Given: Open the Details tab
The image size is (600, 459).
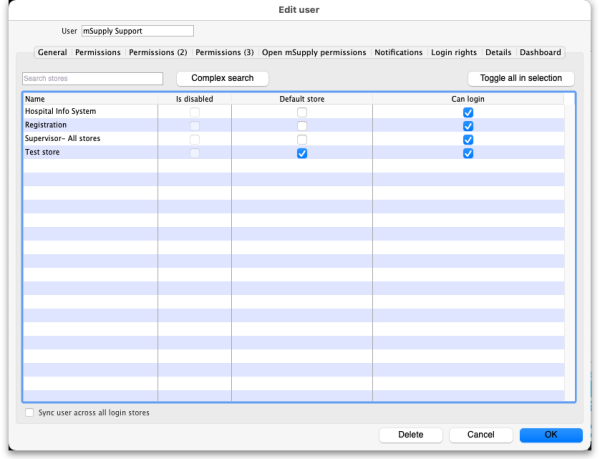Looking at the screenshot, I should coord(498,52).
